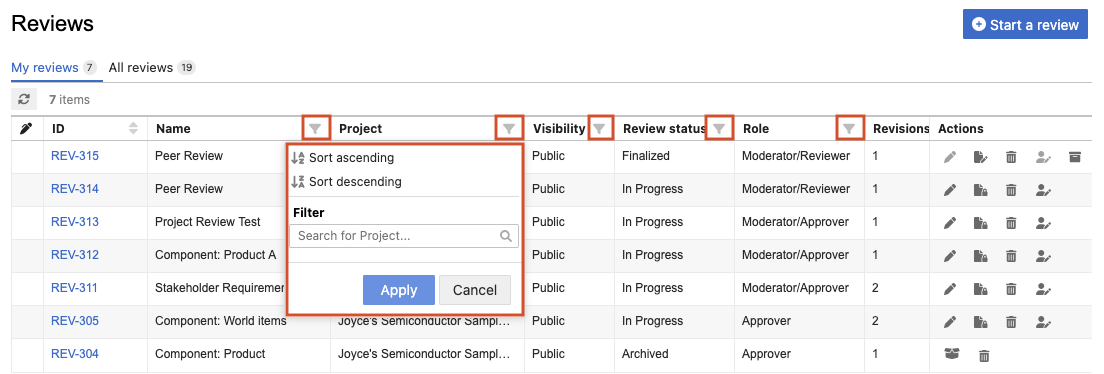Click the Search for Project input field
1104x374 pixels.
(x=404, y=236)
